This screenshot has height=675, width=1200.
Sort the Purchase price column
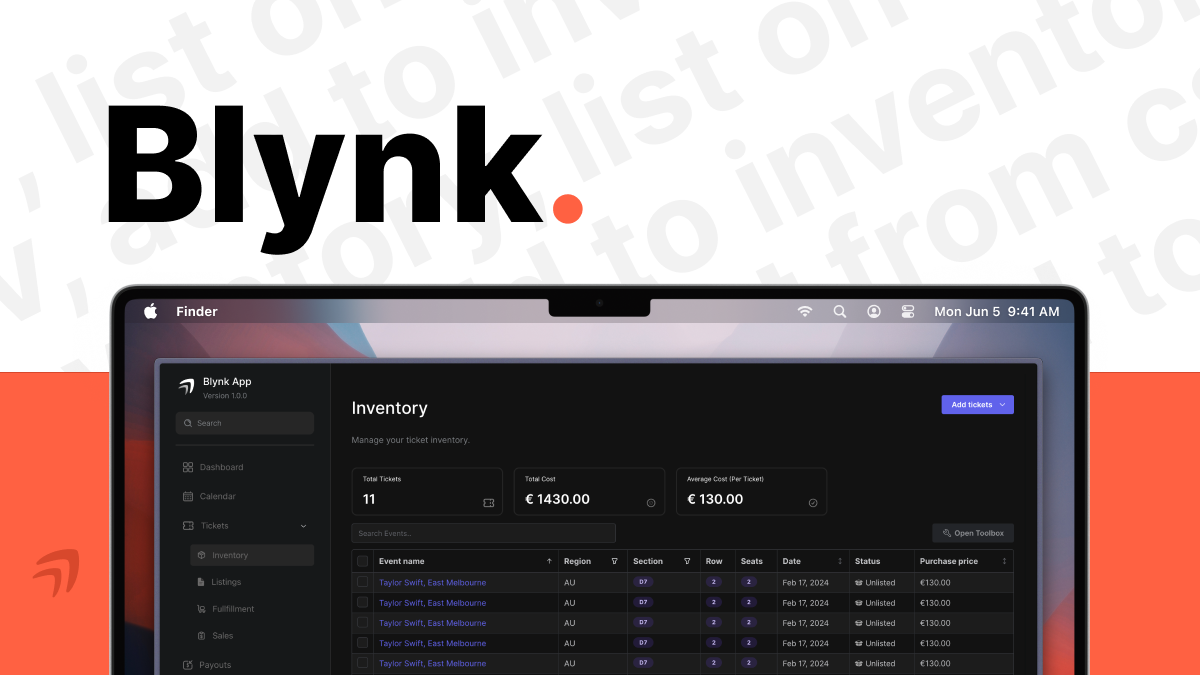click(x=1004, y=561)
